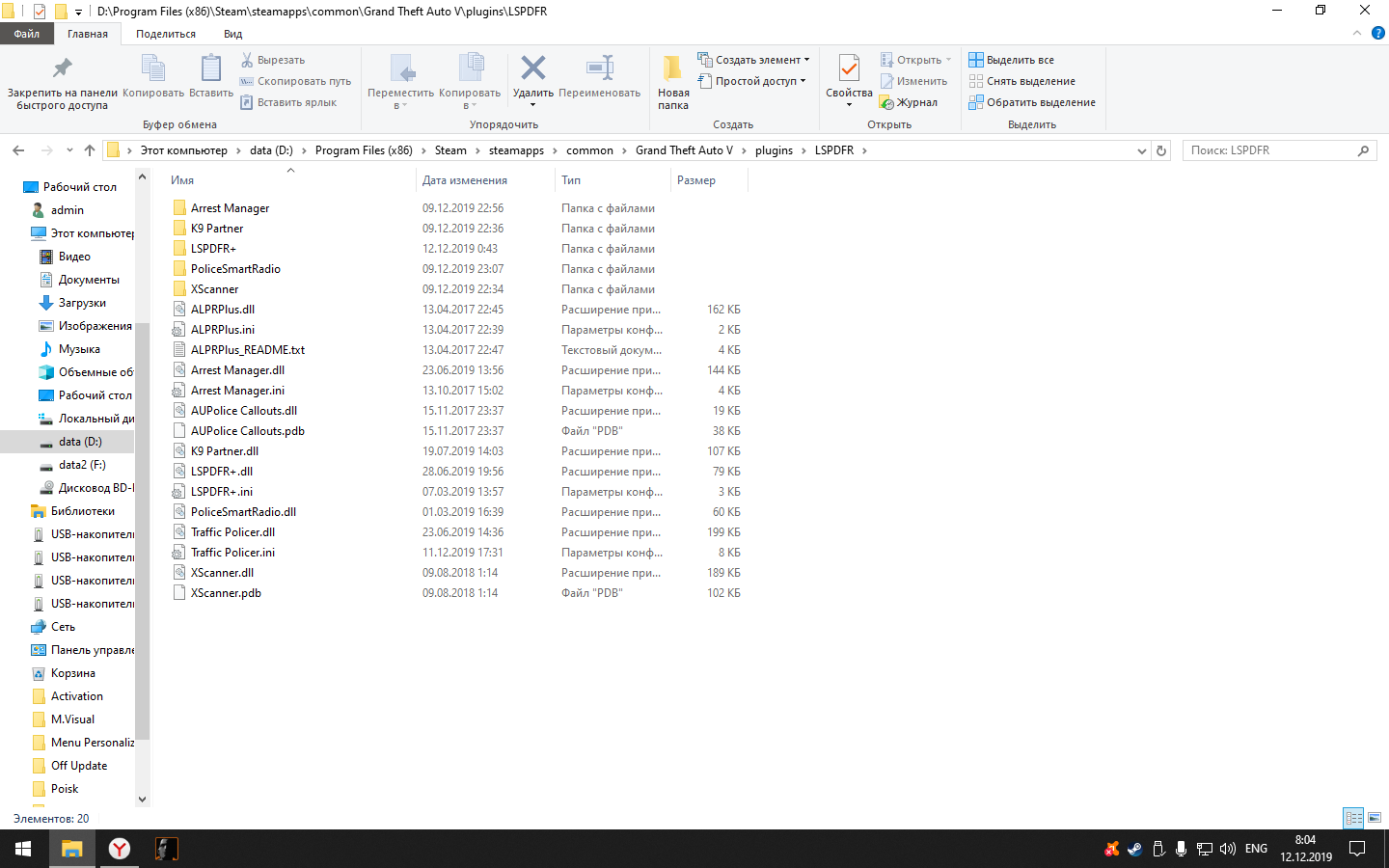Select the Arrest Manager folder
The height and width of the screenshot is (868, 1389).
coord(230,208)
